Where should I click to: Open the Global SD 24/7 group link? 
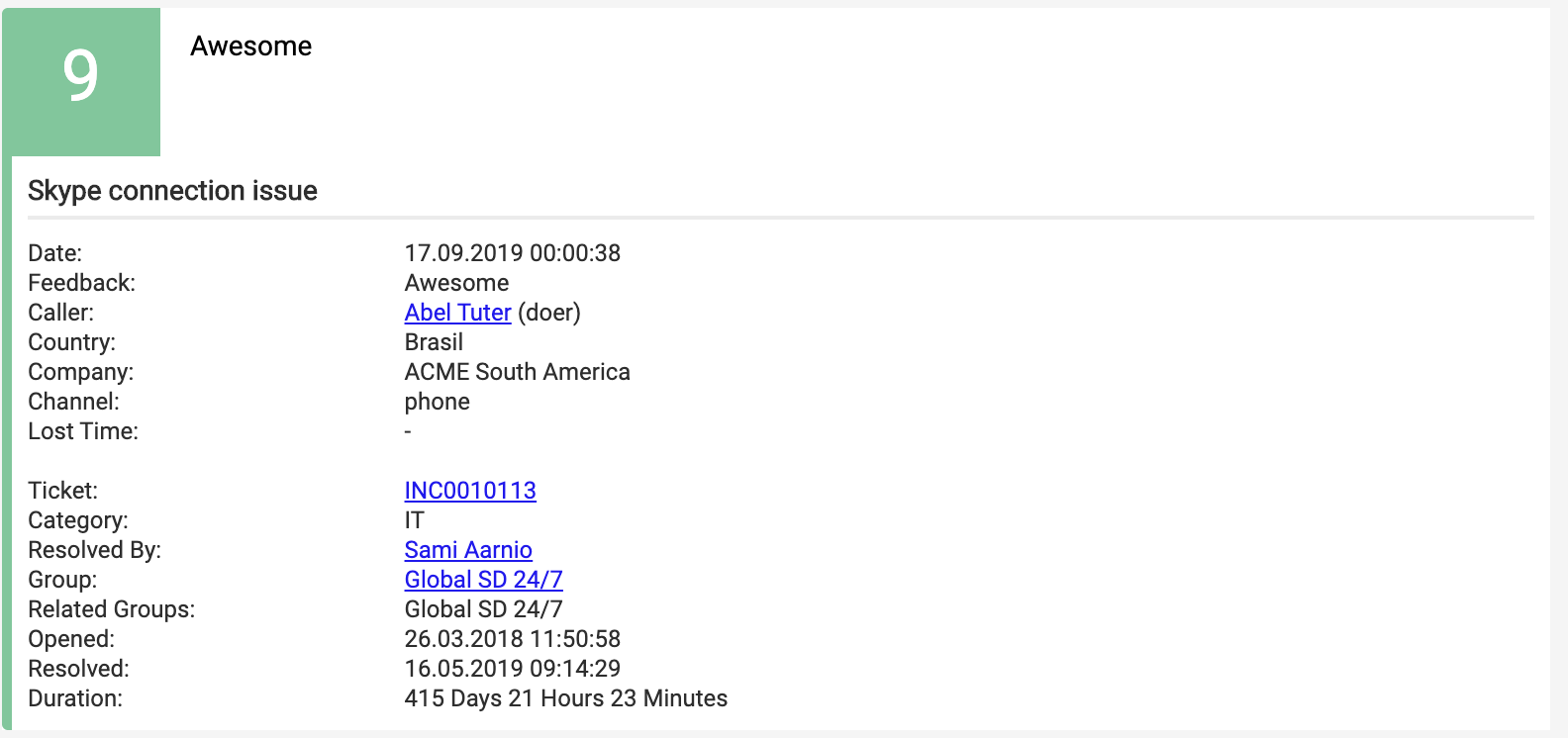tap(482, 580)
